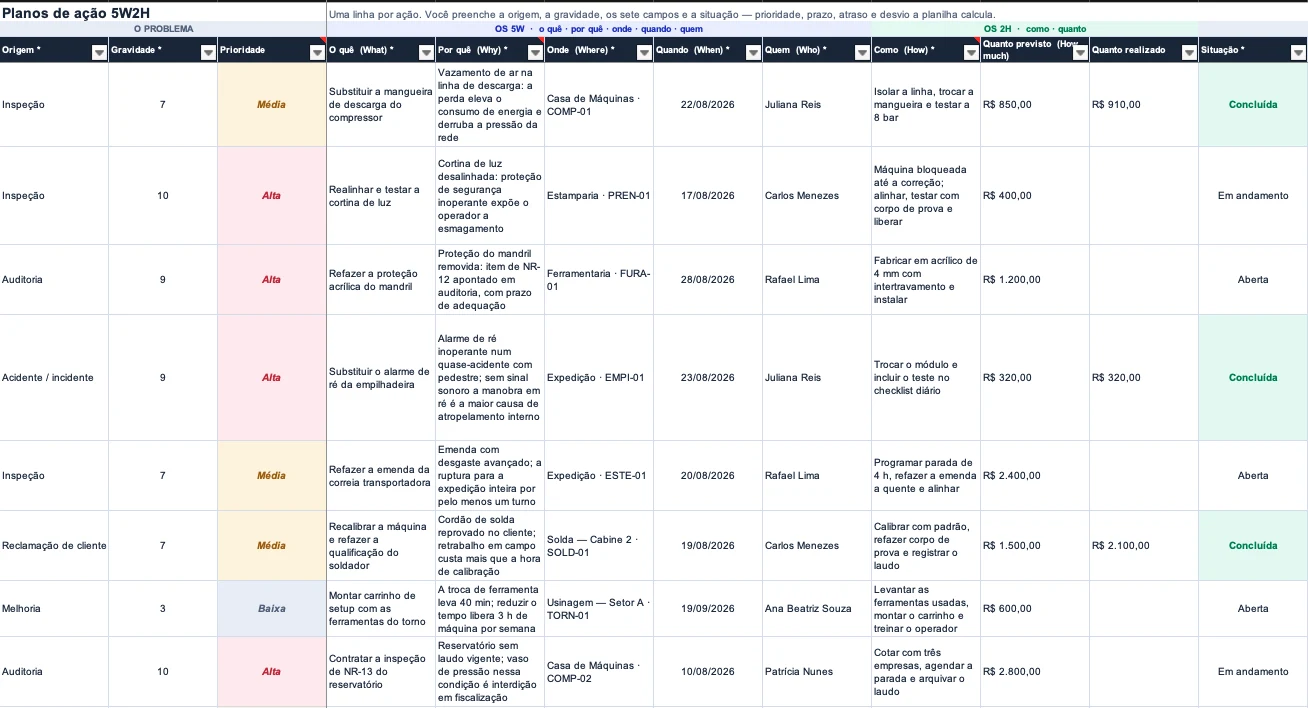Open the Situação column filter dropdown

pyautogui.click(x=1298, y=54)
